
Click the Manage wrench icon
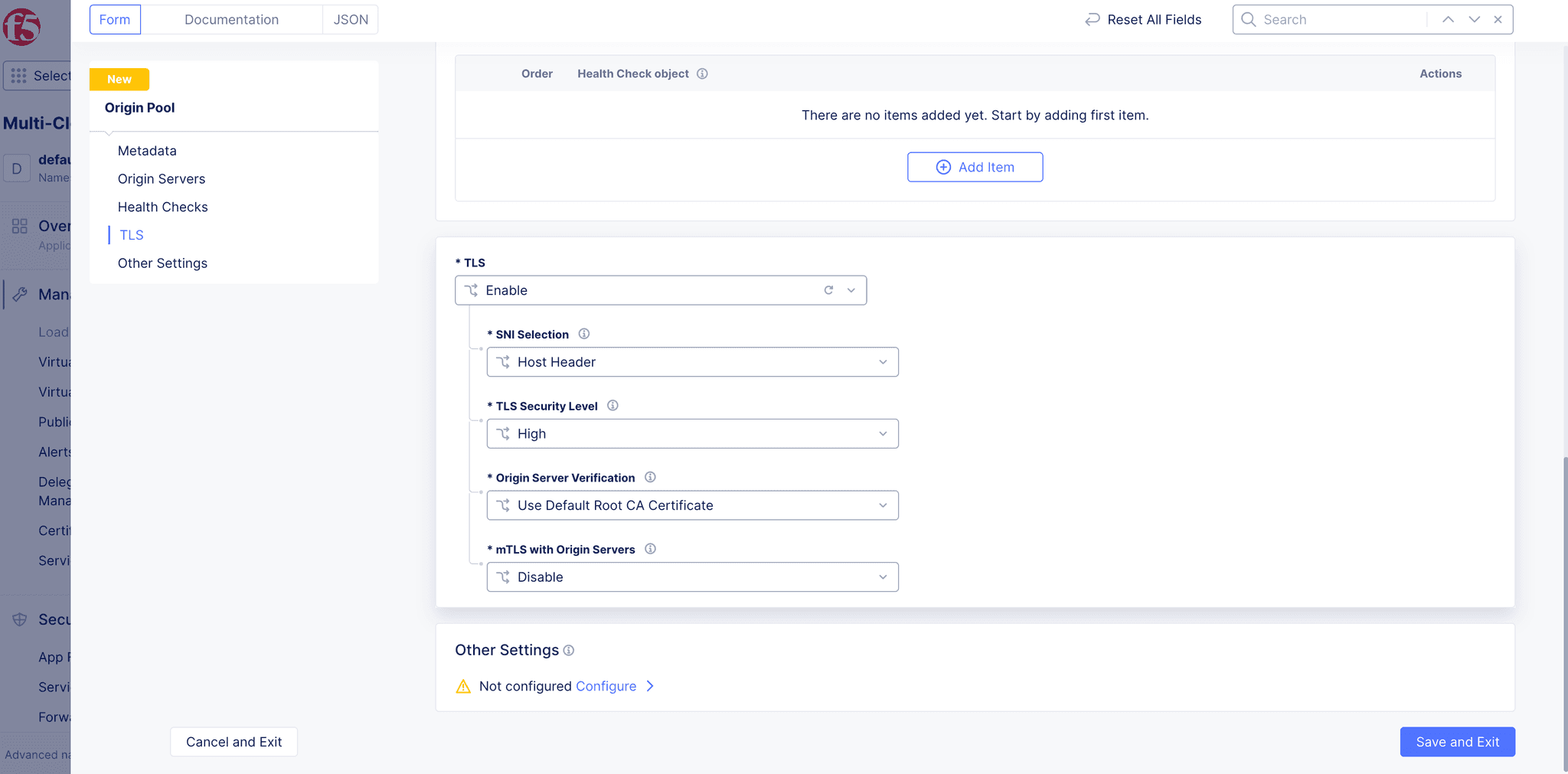(x=20, y=294)
